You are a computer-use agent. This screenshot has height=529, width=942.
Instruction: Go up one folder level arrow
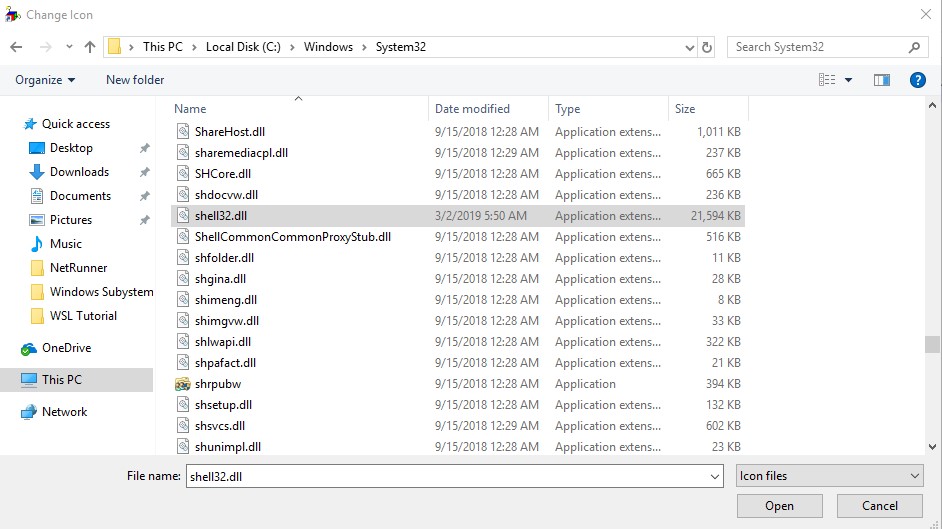tap(90, 47)
